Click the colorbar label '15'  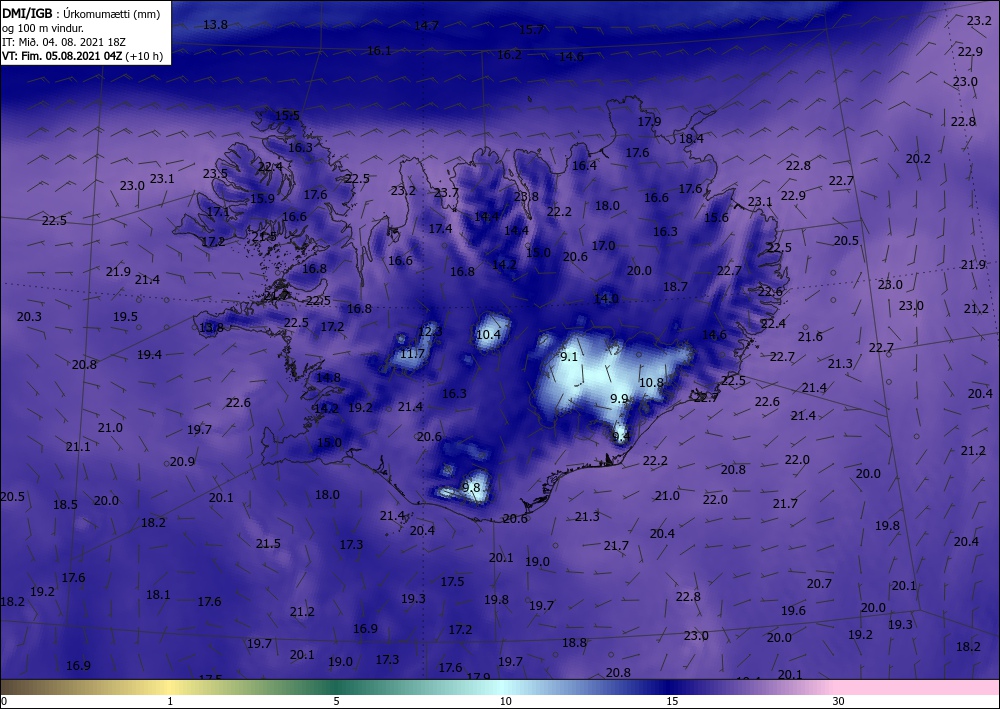click(672, 701)
